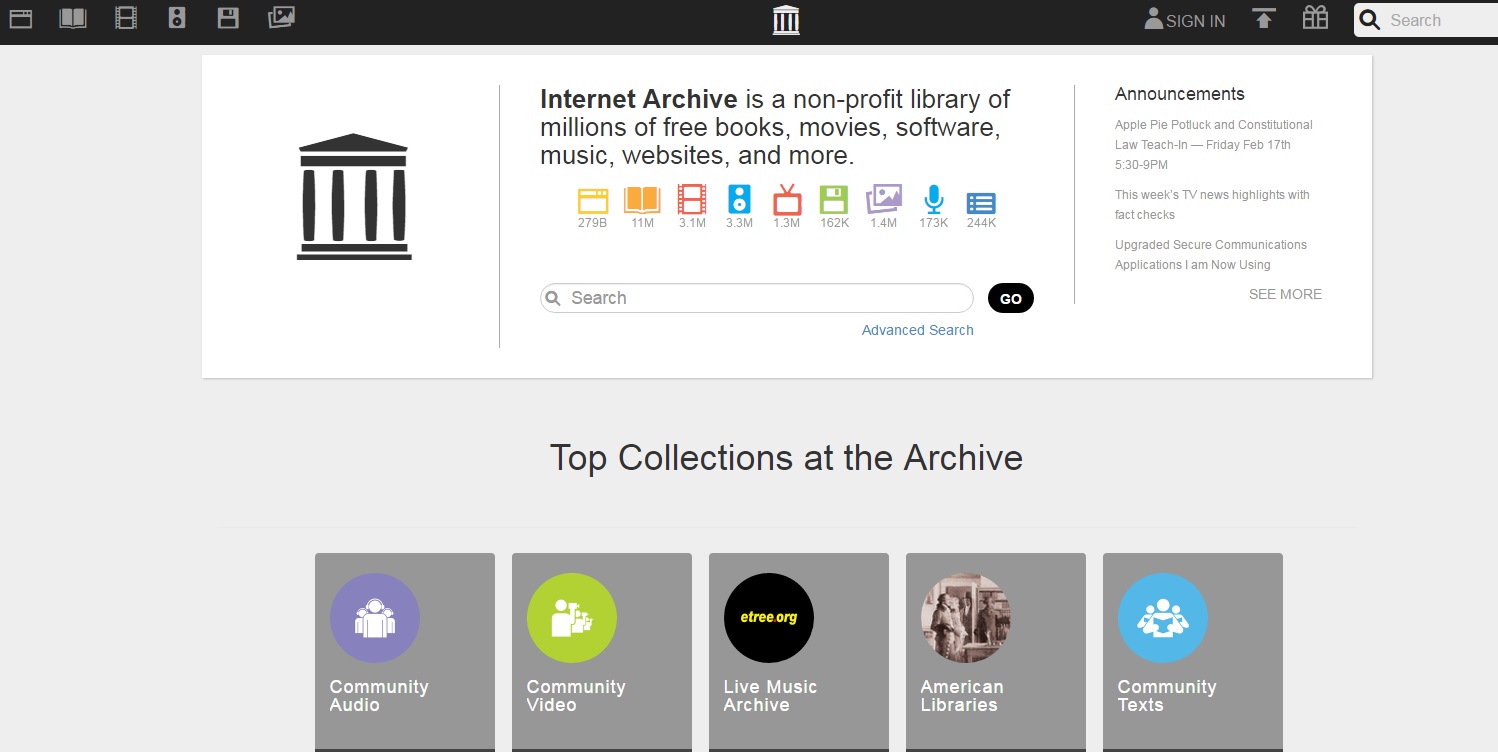
Task: Click SIGN IN in the top bar
Action: 1185,20
